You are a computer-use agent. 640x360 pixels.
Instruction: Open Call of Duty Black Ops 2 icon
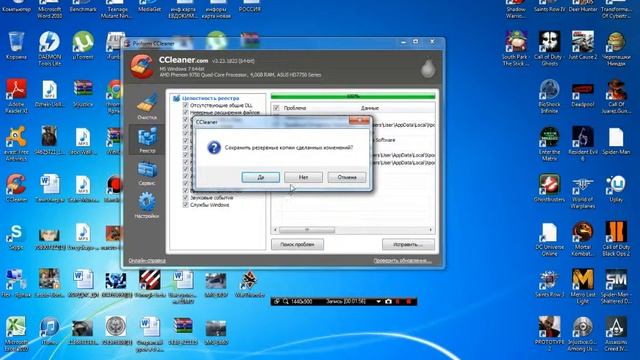point(616,239)
